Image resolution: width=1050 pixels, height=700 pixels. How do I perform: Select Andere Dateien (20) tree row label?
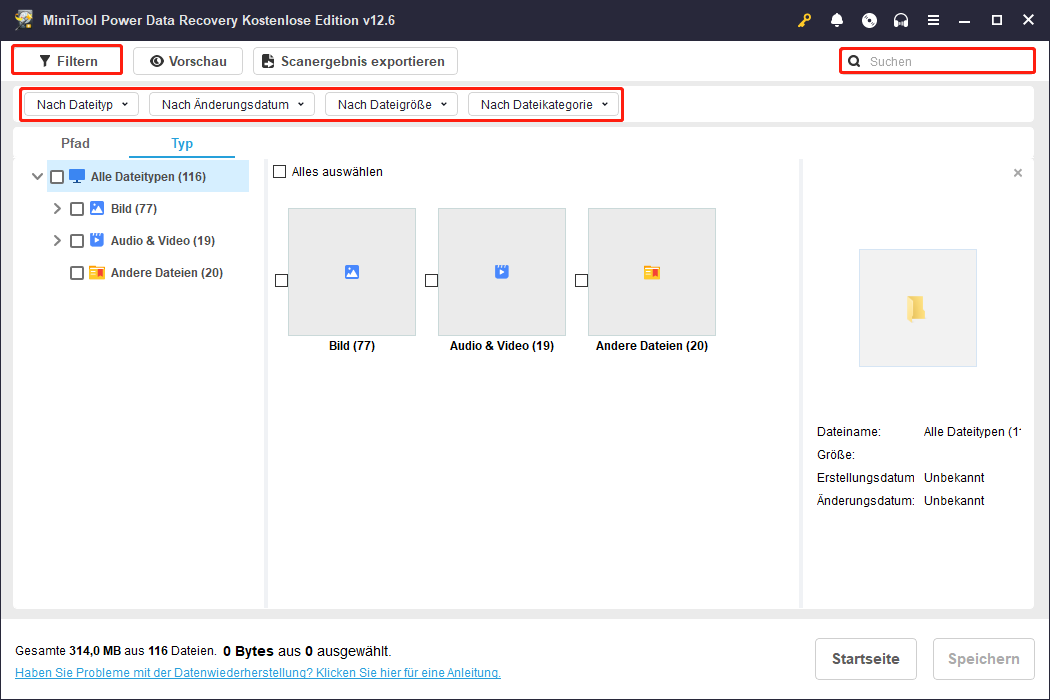coord(167,273)
